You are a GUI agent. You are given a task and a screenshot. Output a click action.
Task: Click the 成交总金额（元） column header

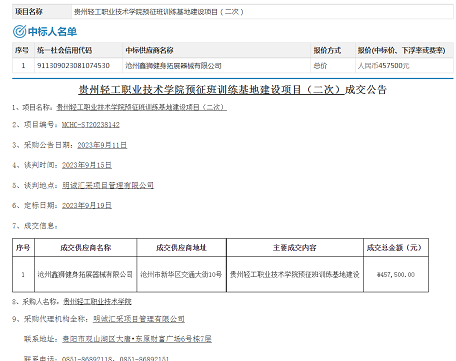pos(396,247)
